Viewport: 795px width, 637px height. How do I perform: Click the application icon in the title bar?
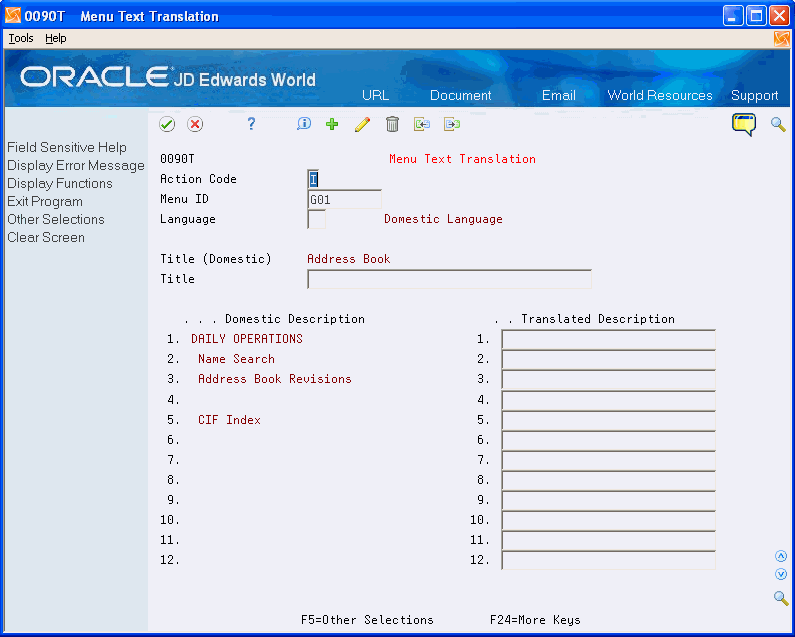click(x=13, y=16)
